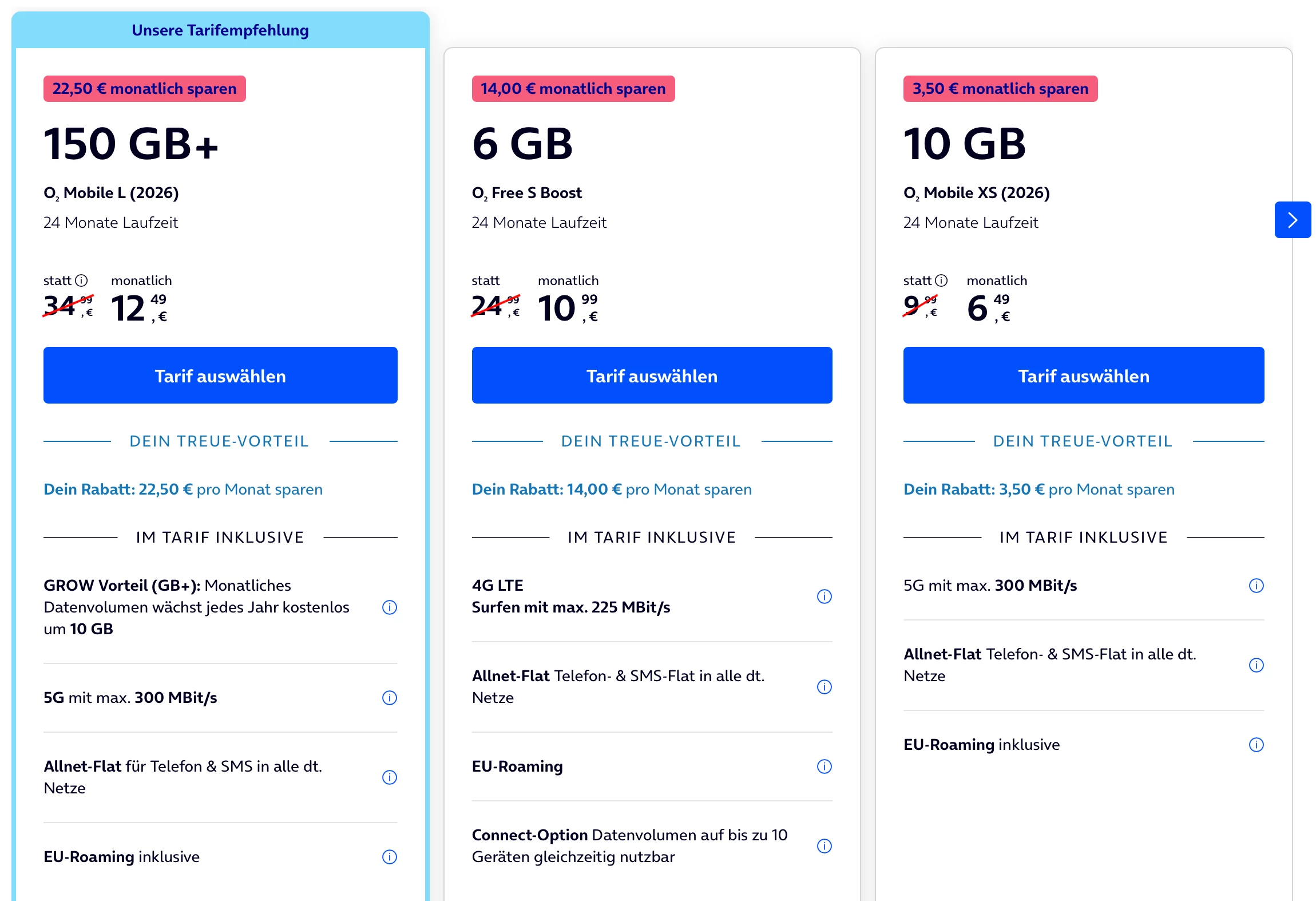This screenshot has width=1316, height=901.
Task: Click the 10,99 € monthly price
Action: click(x=568, y=308)
